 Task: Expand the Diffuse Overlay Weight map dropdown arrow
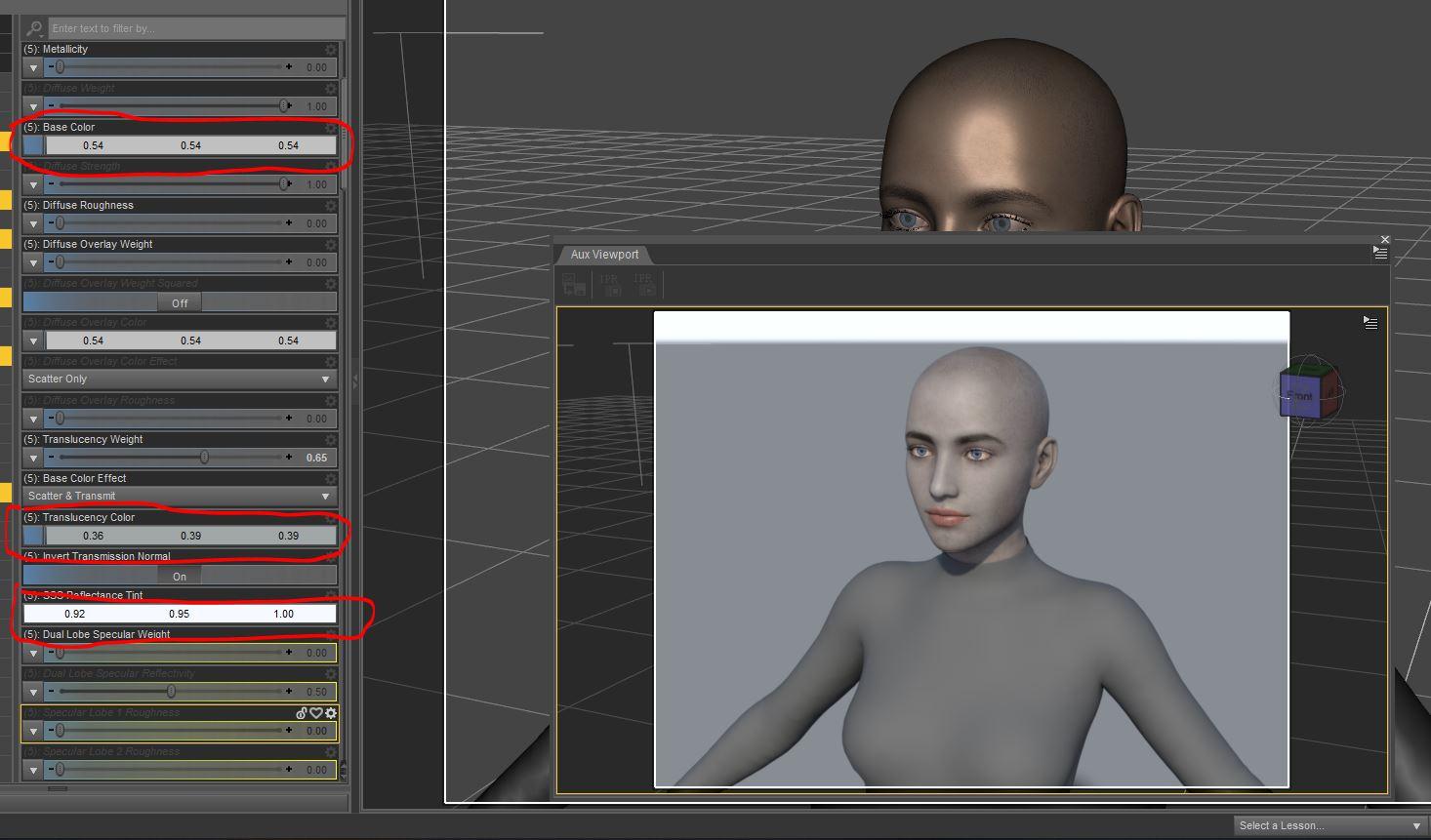(x=33, y=262)
